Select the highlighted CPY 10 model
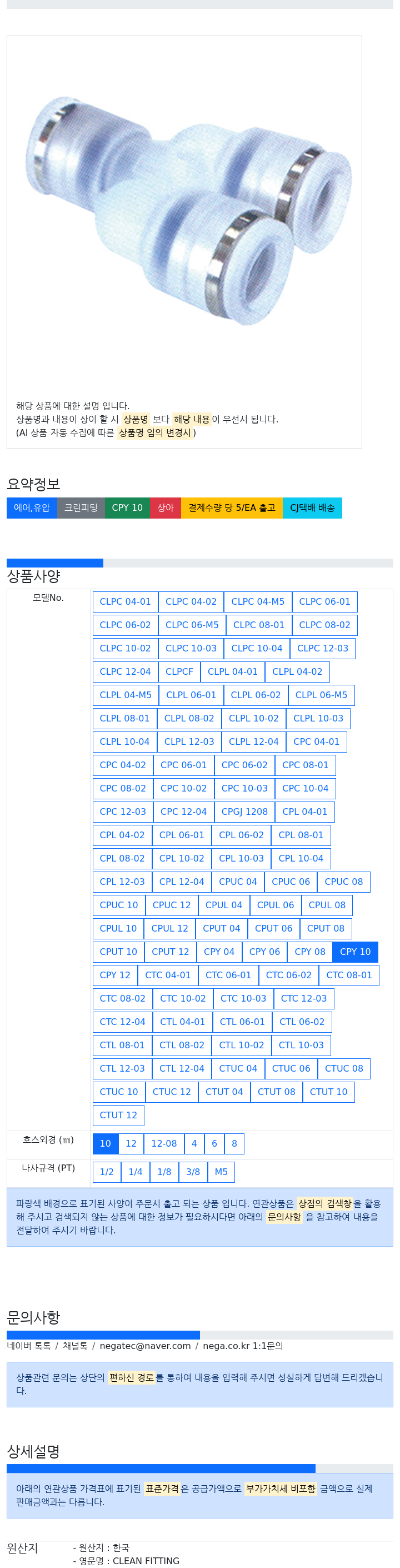The height and width of the screenshot is (1568, 400). pyautogui.click(x=354, y=951)
